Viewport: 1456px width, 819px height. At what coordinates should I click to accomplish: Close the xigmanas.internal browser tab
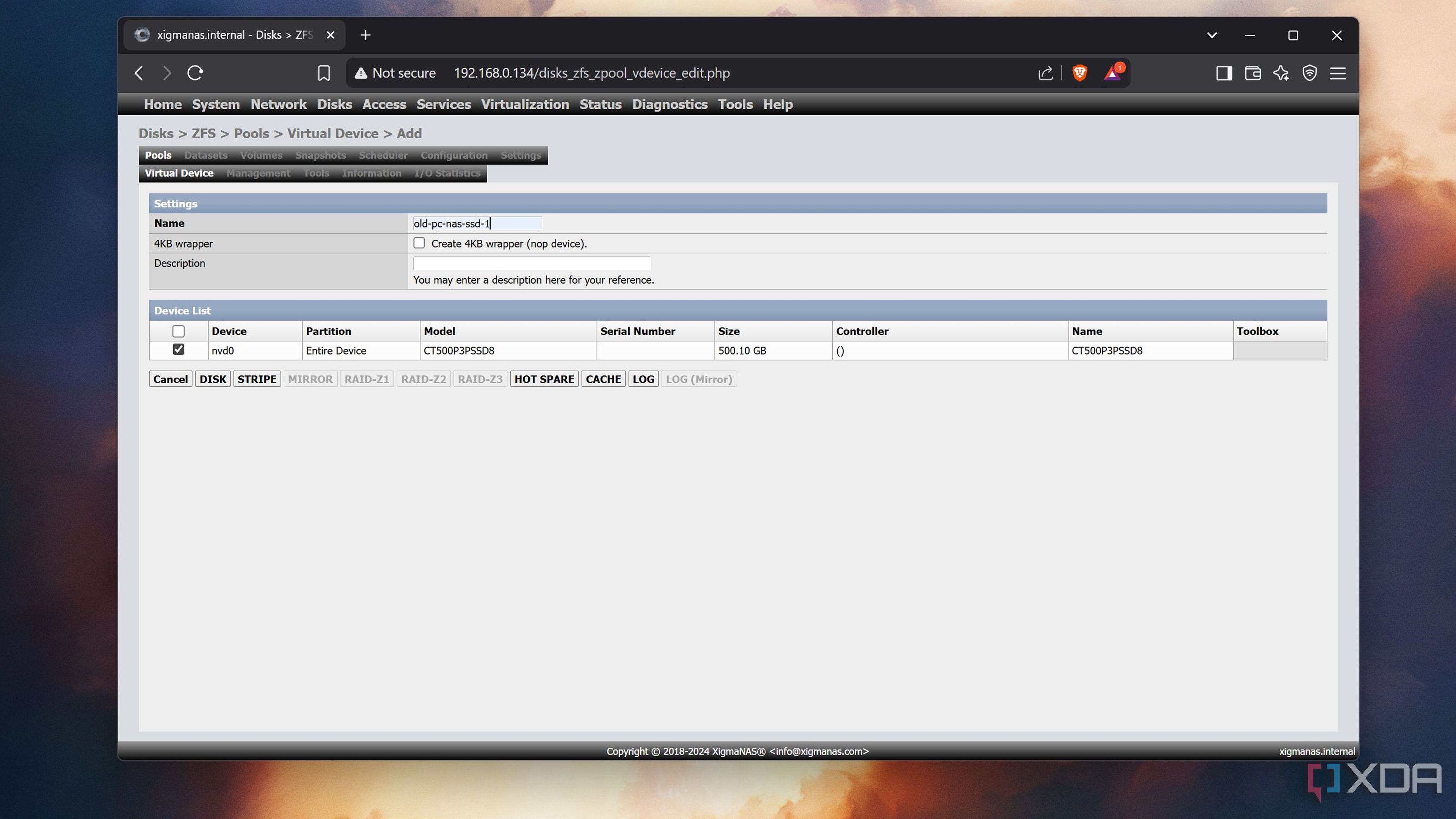click(331, 35)
